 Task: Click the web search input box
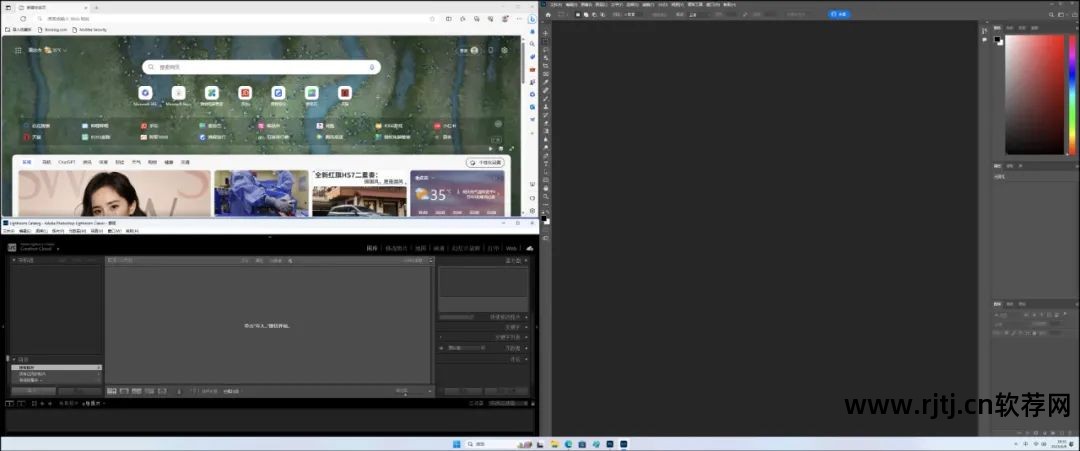point(260,67)
